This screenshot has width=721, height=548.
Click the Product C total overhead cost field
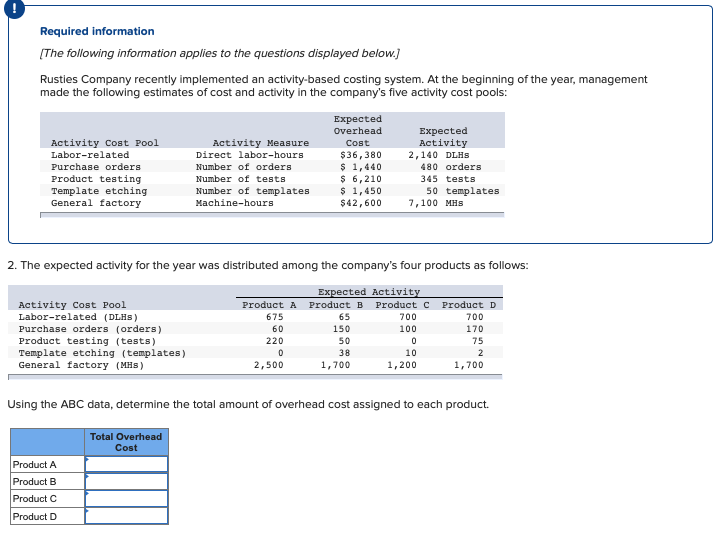point(126,498)
